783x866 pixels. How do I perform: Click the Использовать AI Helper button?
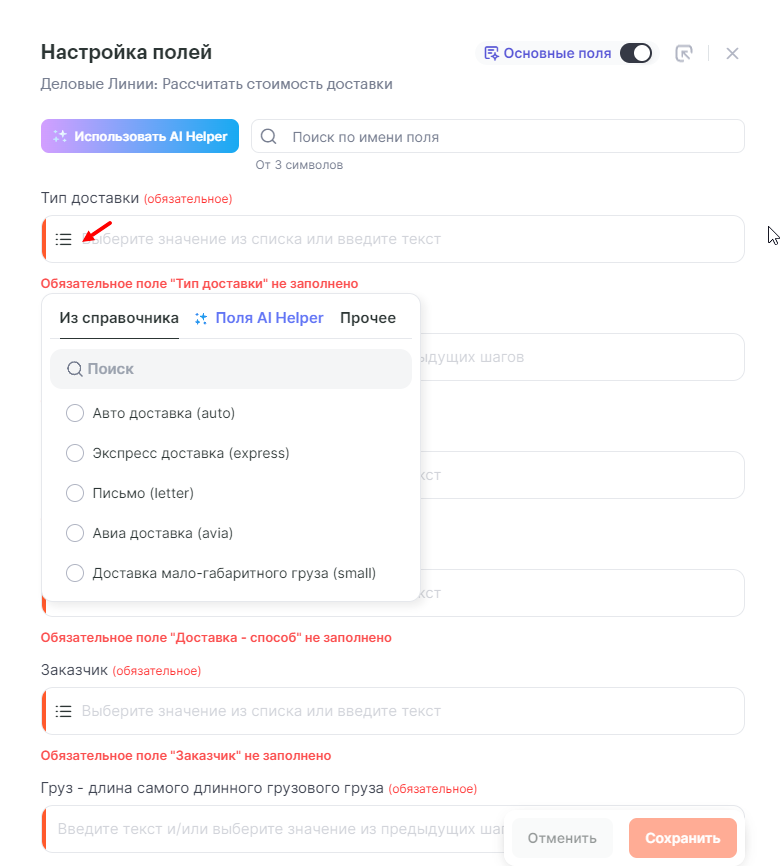(140, 137)
